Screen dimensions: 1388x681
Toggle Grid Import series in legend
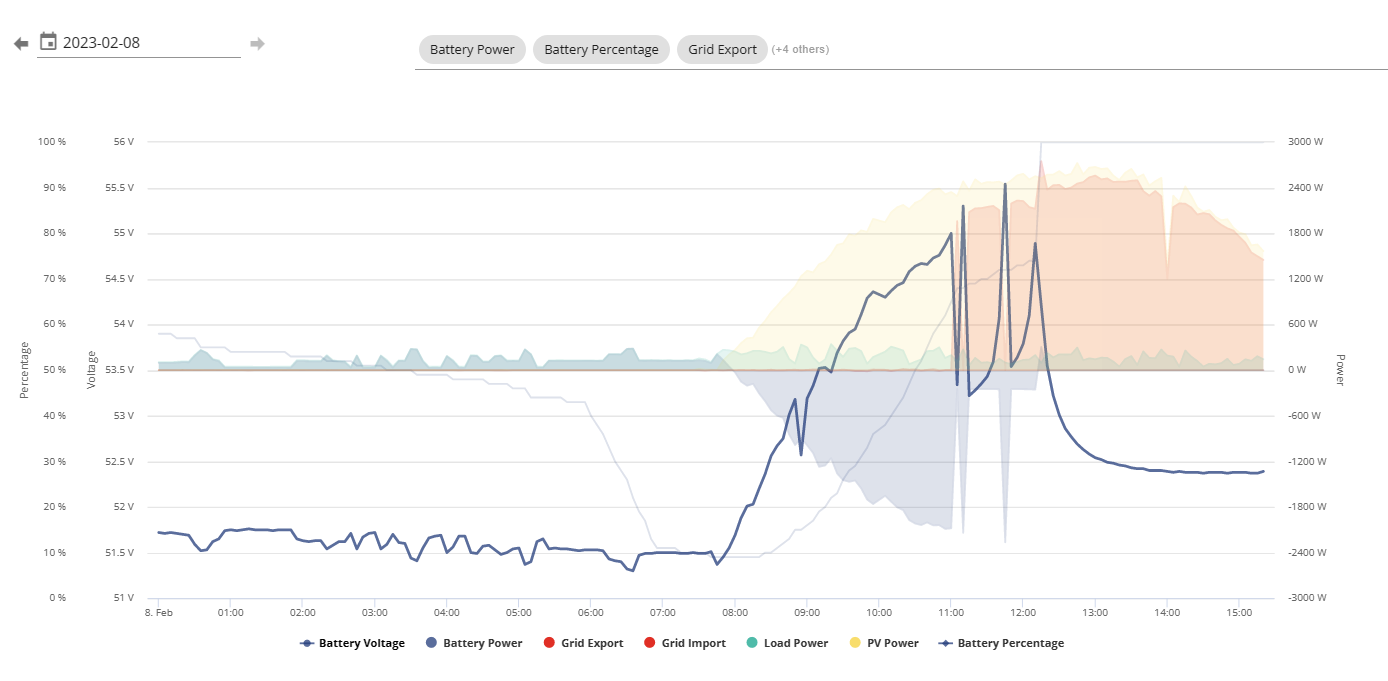(684, 643)
